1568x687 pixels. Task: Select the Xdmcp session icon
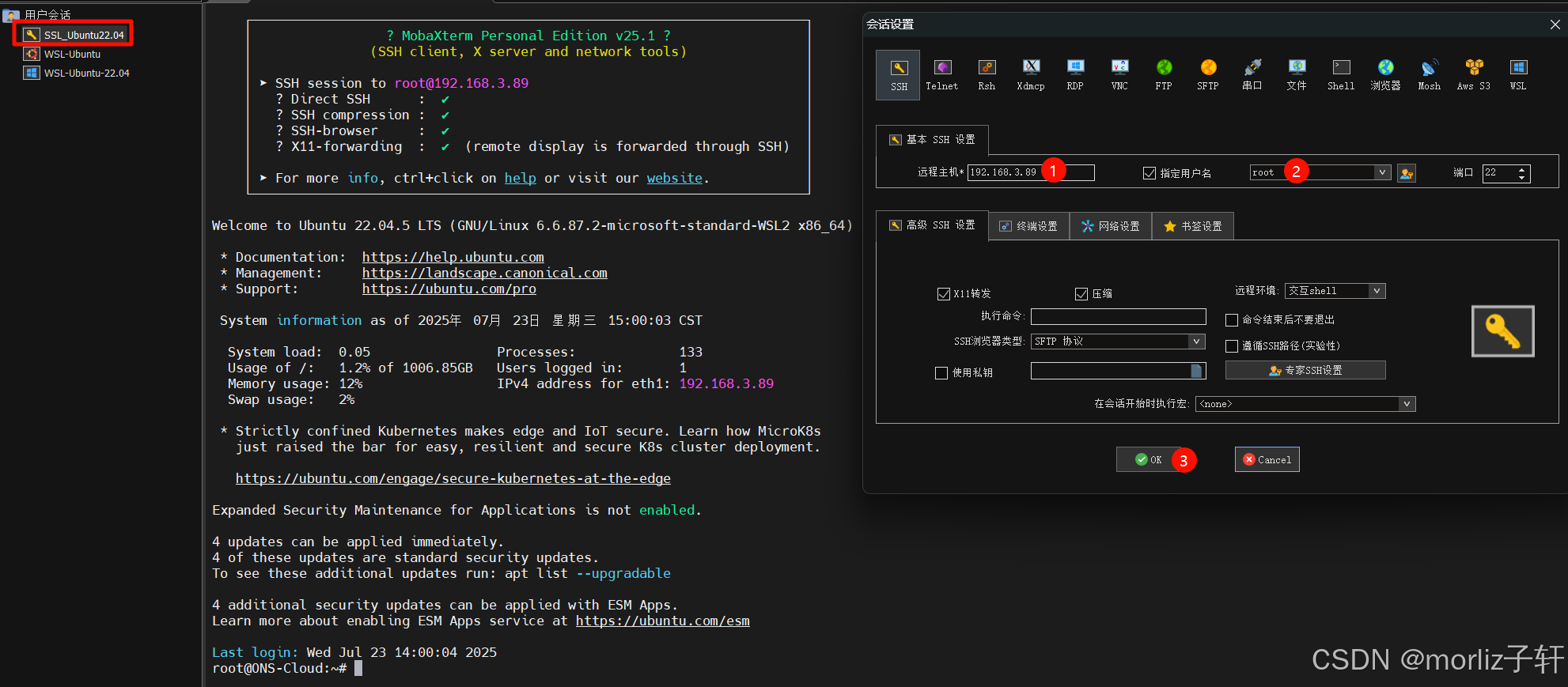coord(1031,75)
